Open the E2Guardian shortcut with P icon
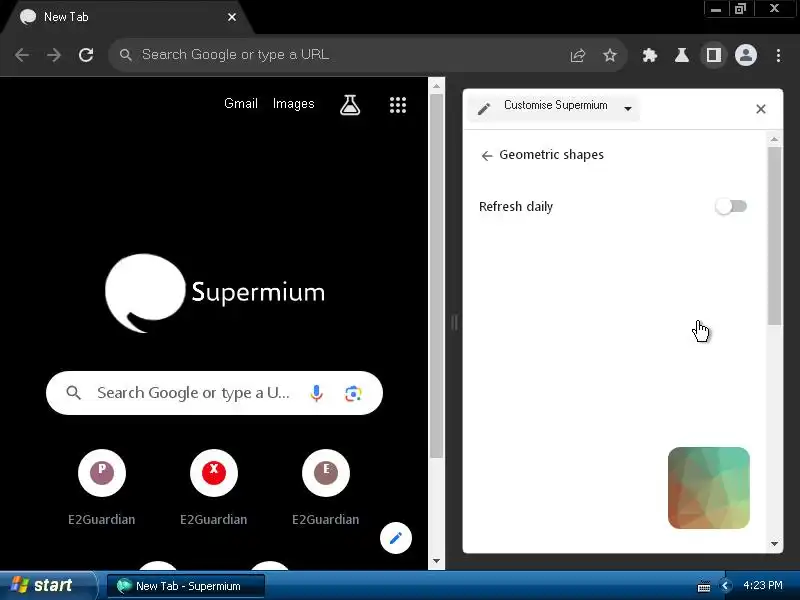 coord(102,473)
